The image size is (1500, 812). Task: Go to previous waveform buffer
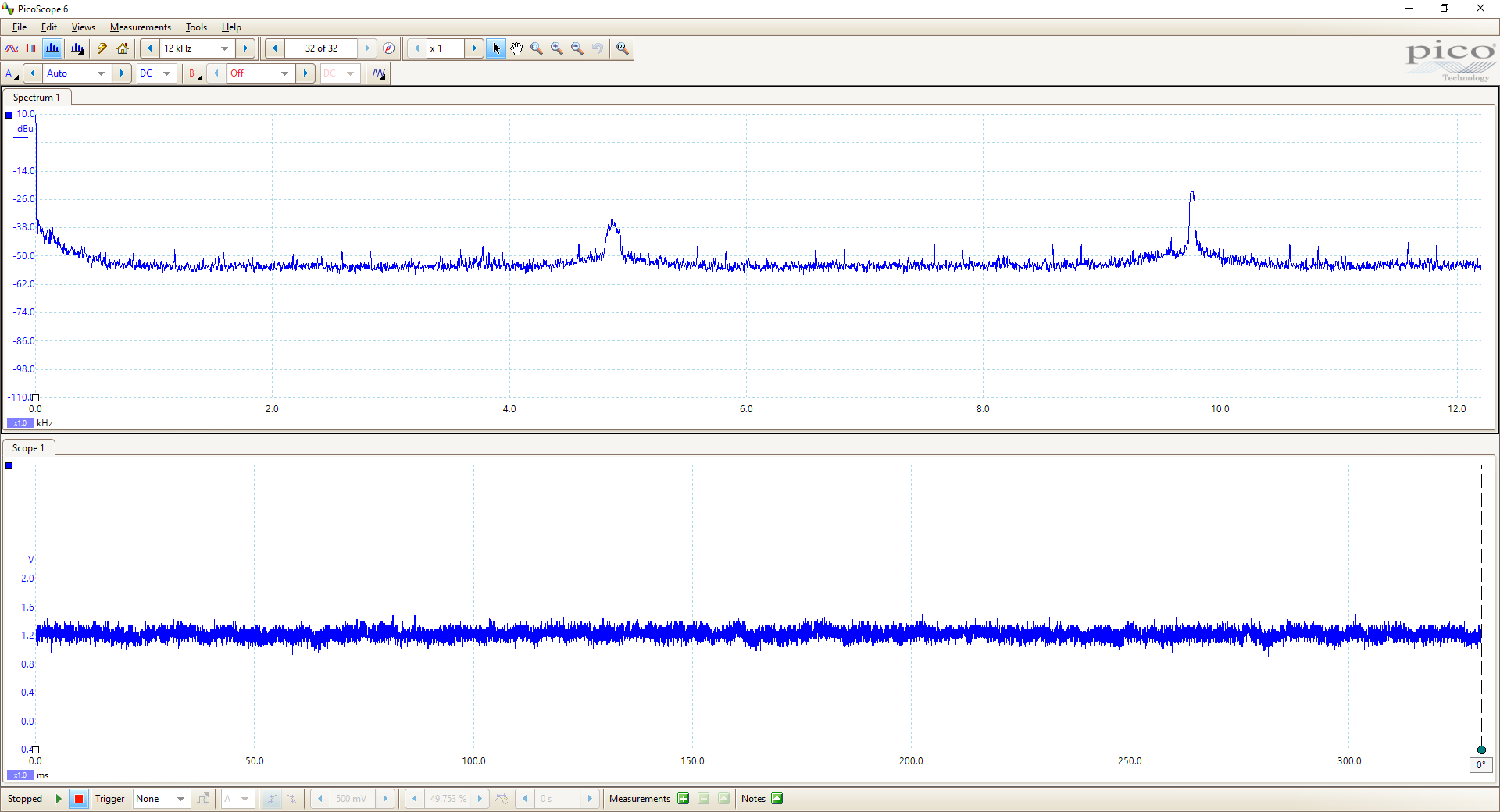[x=275, y=48]
